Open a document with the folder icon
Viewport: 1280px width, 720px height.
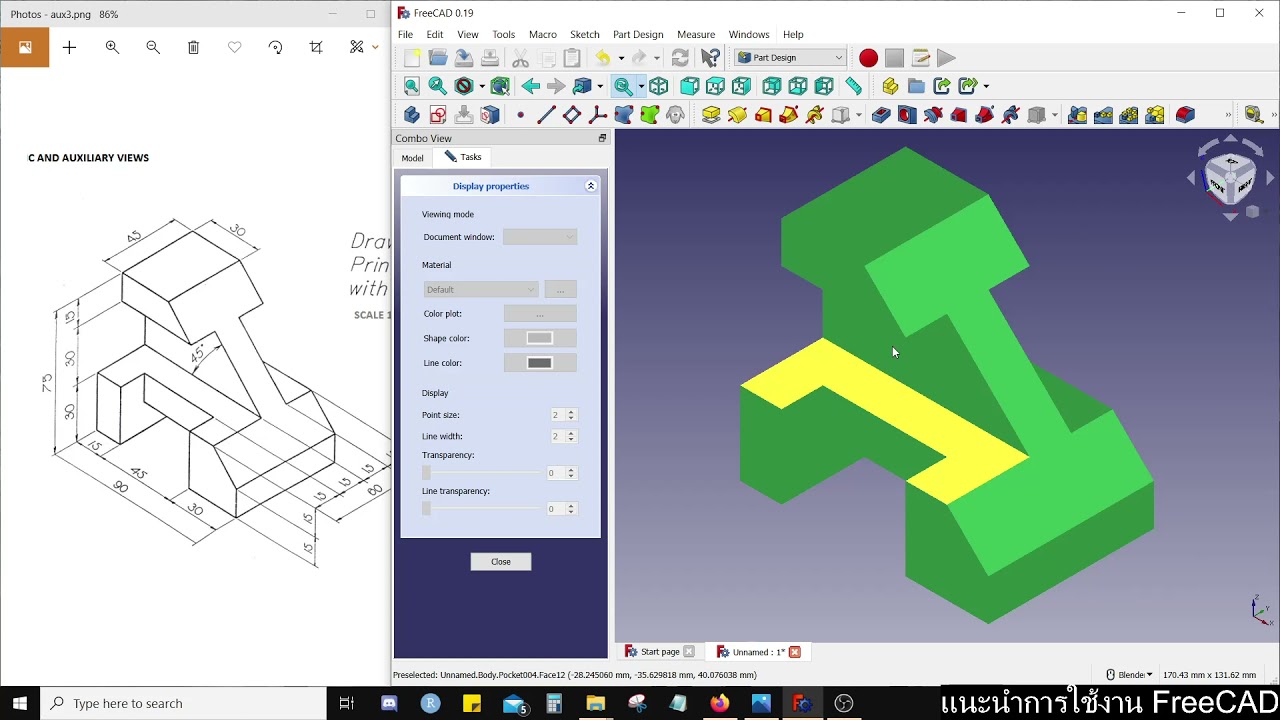click(x=438, y=58)
